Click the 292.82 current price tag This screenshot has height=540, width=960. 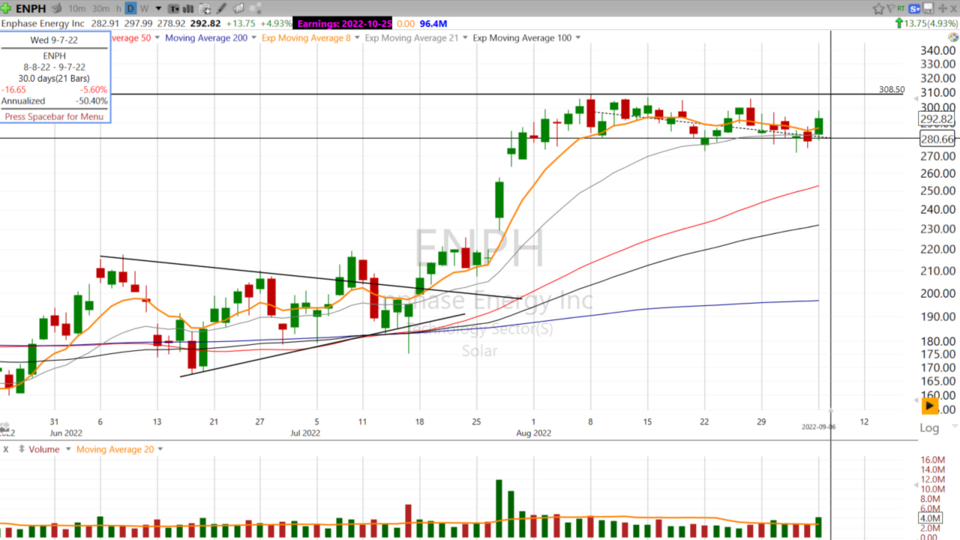point(937,119)
